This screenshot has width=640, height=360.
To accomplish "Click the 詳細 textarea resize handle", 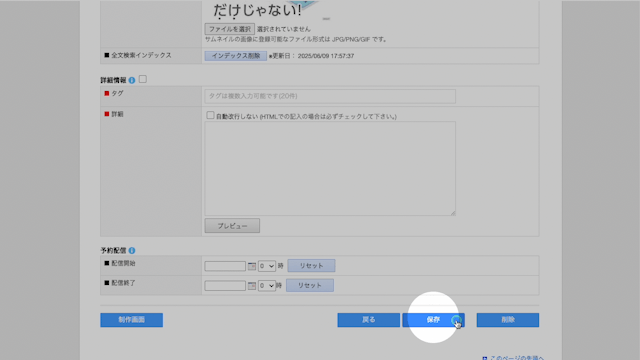I will point(453,213).
